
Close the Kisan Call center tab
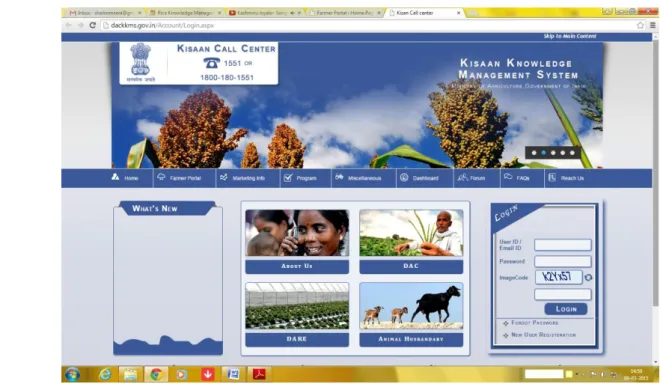[458, 13]
